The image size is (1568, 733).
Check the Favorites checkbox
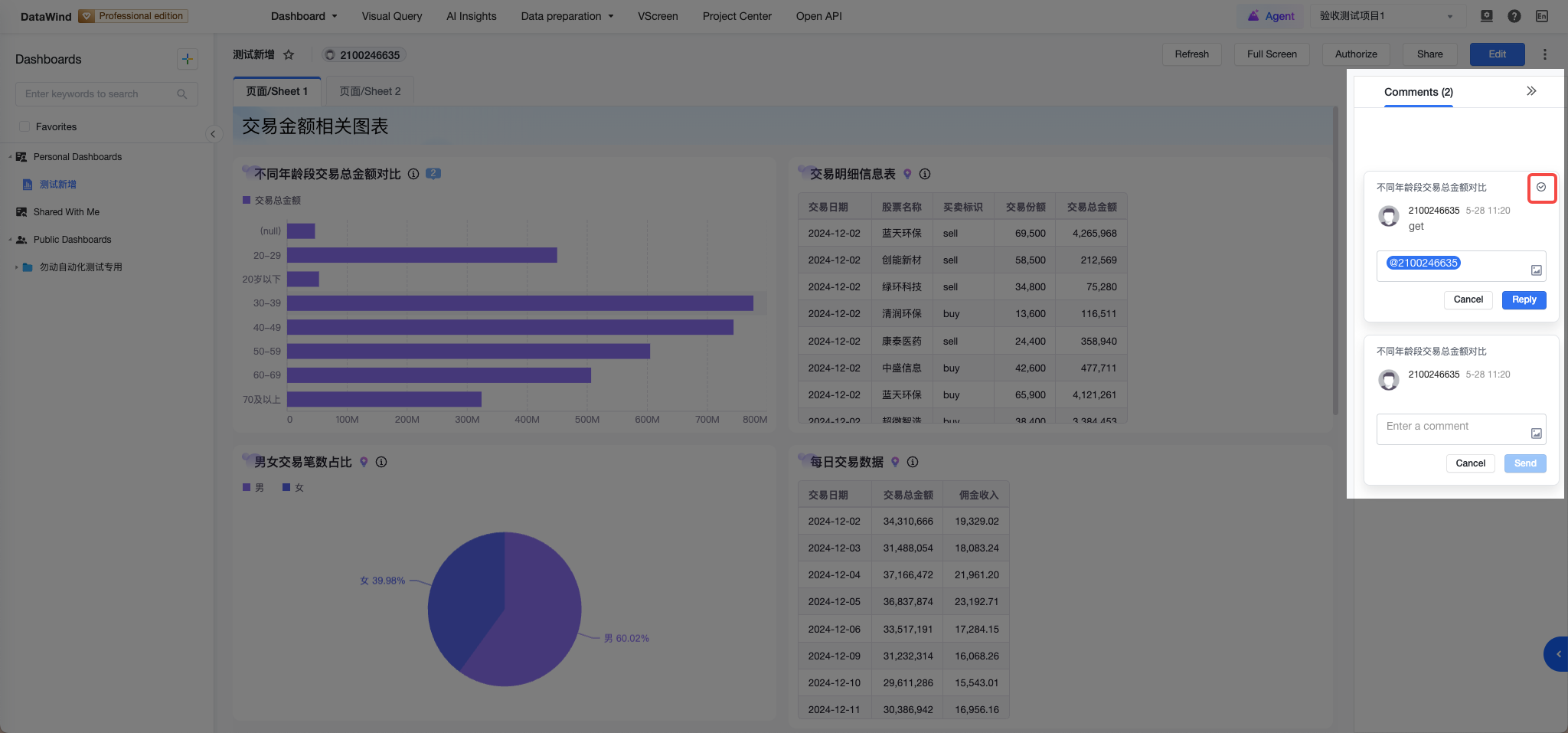24,126
